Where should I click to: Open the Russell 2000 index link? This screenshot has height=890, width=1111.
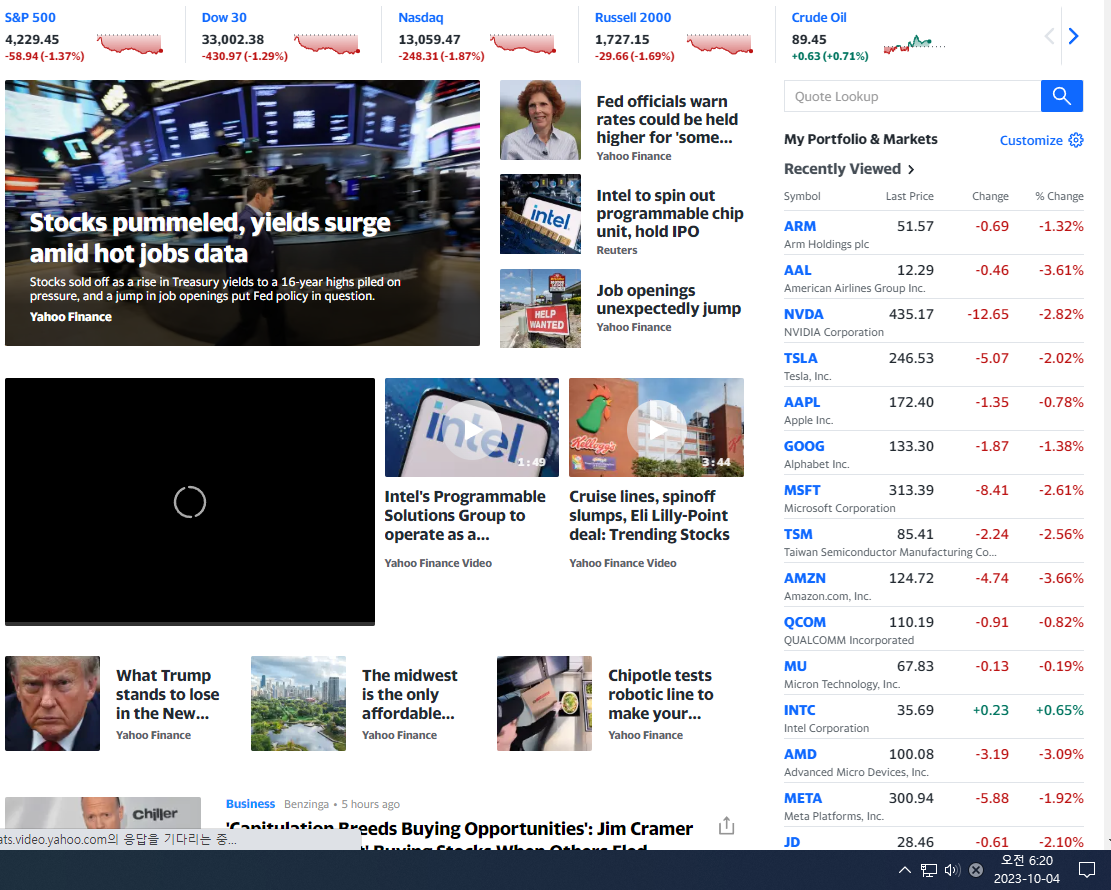(x=633, y=18)
